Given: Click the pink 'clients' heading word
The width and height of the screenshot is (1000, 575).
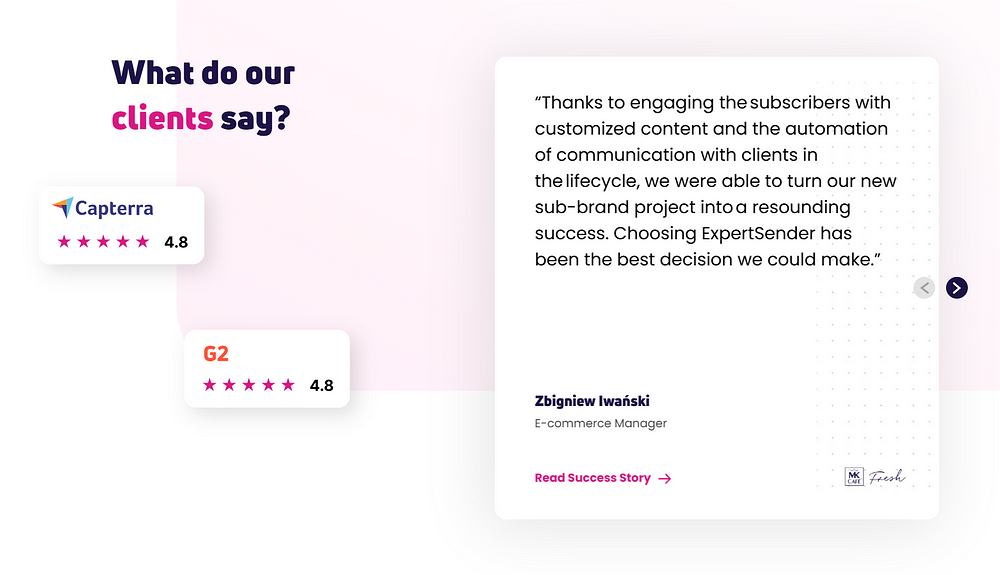Looking at the screenshot, I should [162, 119].
